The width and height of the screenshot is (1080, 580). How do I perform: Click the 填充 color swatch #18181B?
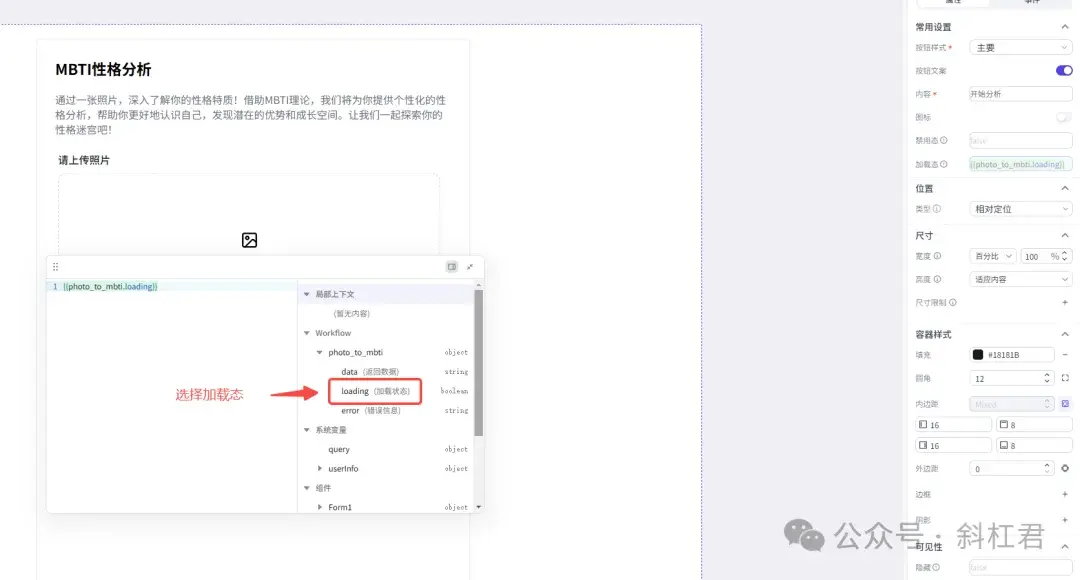tap(977, 355)
